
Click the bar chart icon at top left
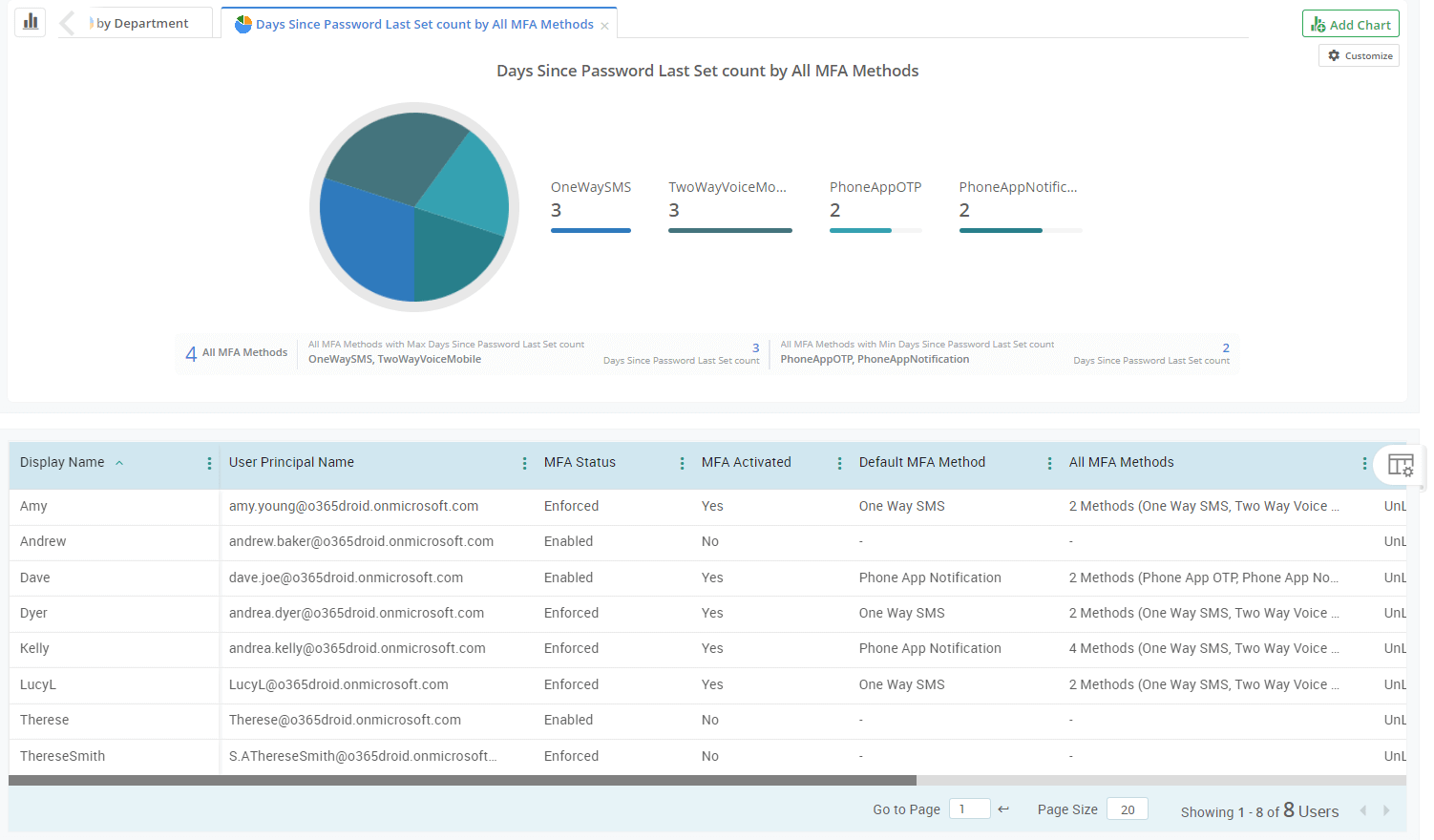coord(31,21)
